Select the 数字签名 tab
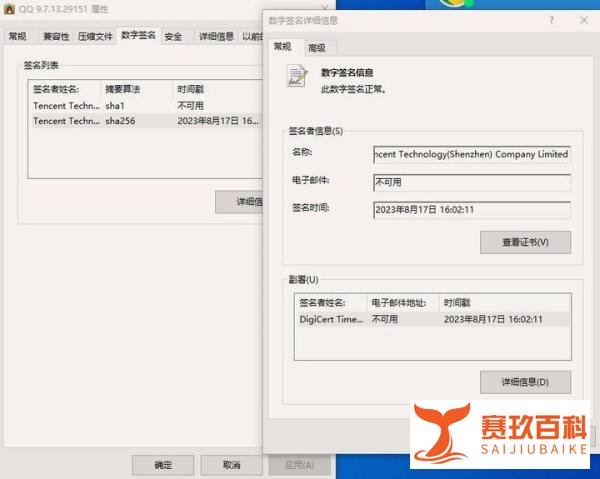The image size is (600, 479). [138, 35]
